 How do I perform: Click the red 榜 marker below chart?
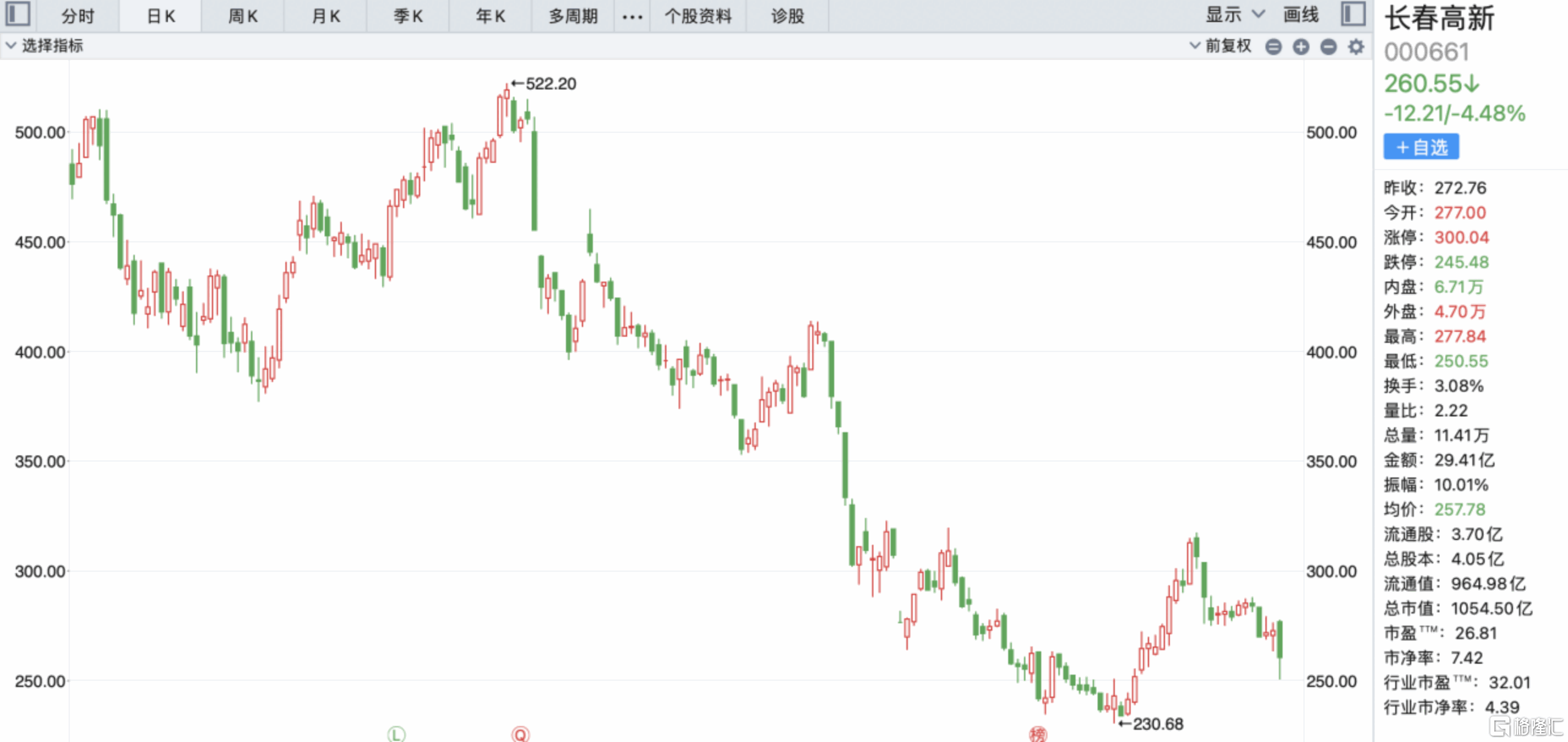[x=1038, y=733]
